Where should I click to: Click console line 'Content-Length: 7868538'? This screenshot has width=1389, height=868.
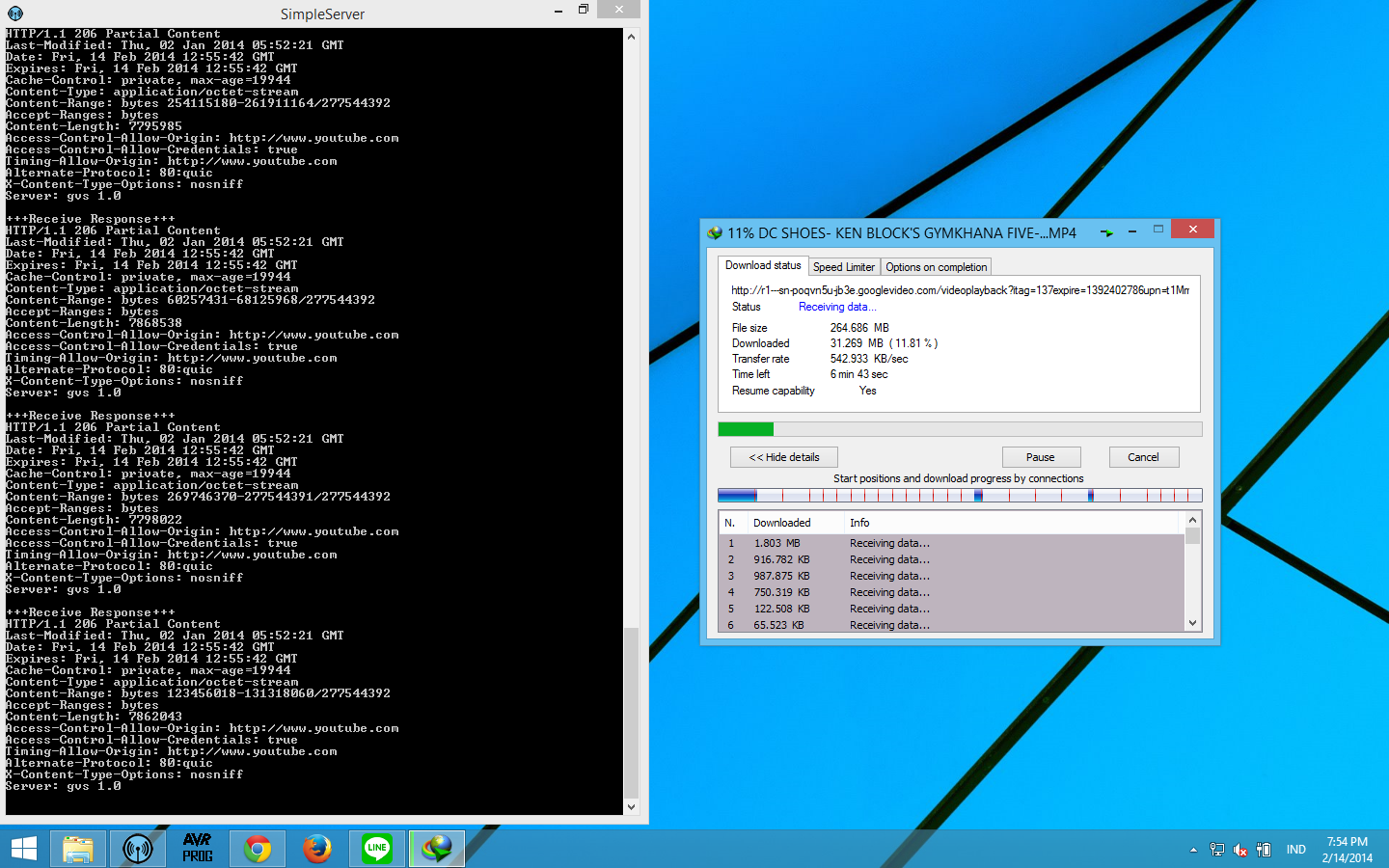pos(94,323)
